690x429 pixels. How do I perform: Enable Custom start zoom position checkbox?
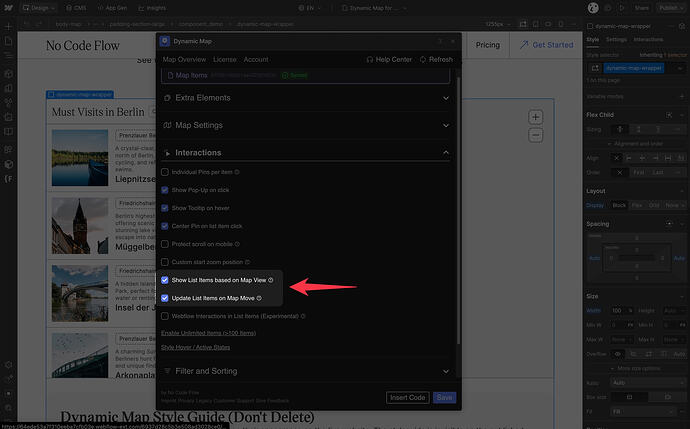click(x=165, y=262)
